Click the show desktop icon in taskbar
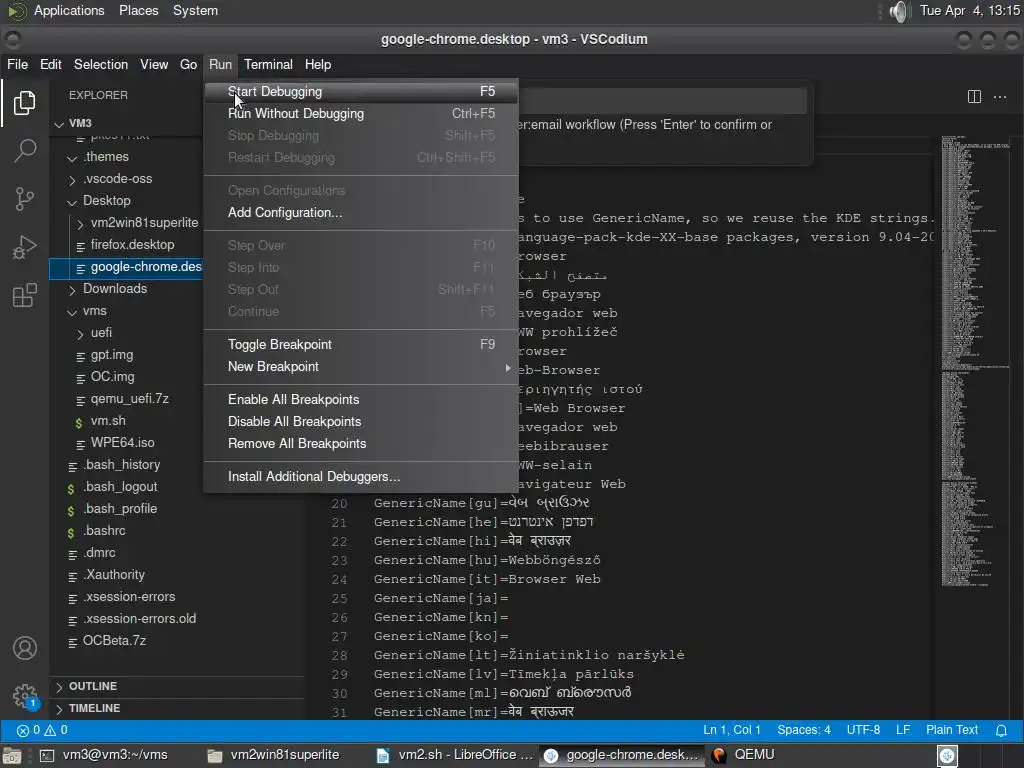1024x768 pixels. pyautogui.click(x=12, y=756)
